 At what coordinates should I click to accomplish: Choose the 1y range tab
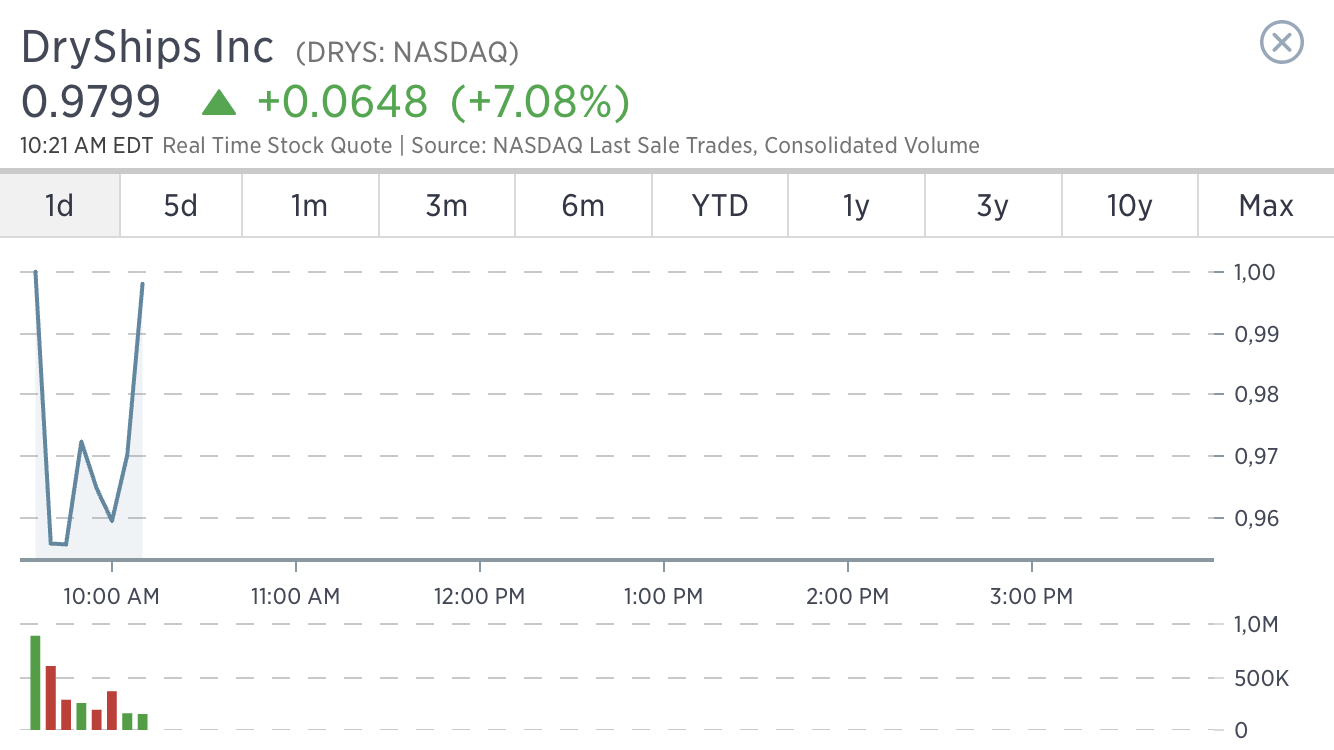tap(856, 205)
